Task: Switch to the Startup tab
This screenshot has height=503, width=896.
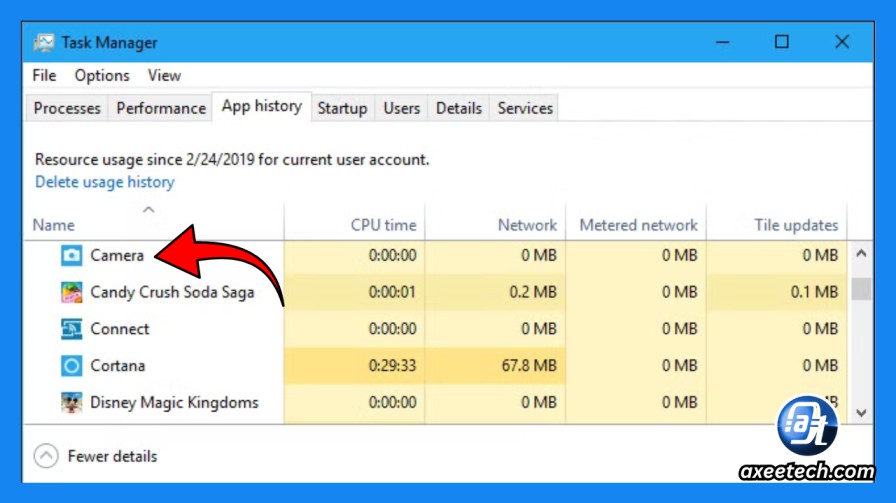Action: [342, 108]
